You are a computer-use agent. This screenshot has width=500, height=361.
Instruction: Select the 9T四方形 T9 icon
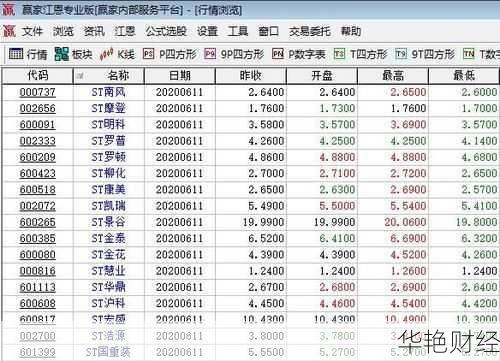(x=401, y=54)
